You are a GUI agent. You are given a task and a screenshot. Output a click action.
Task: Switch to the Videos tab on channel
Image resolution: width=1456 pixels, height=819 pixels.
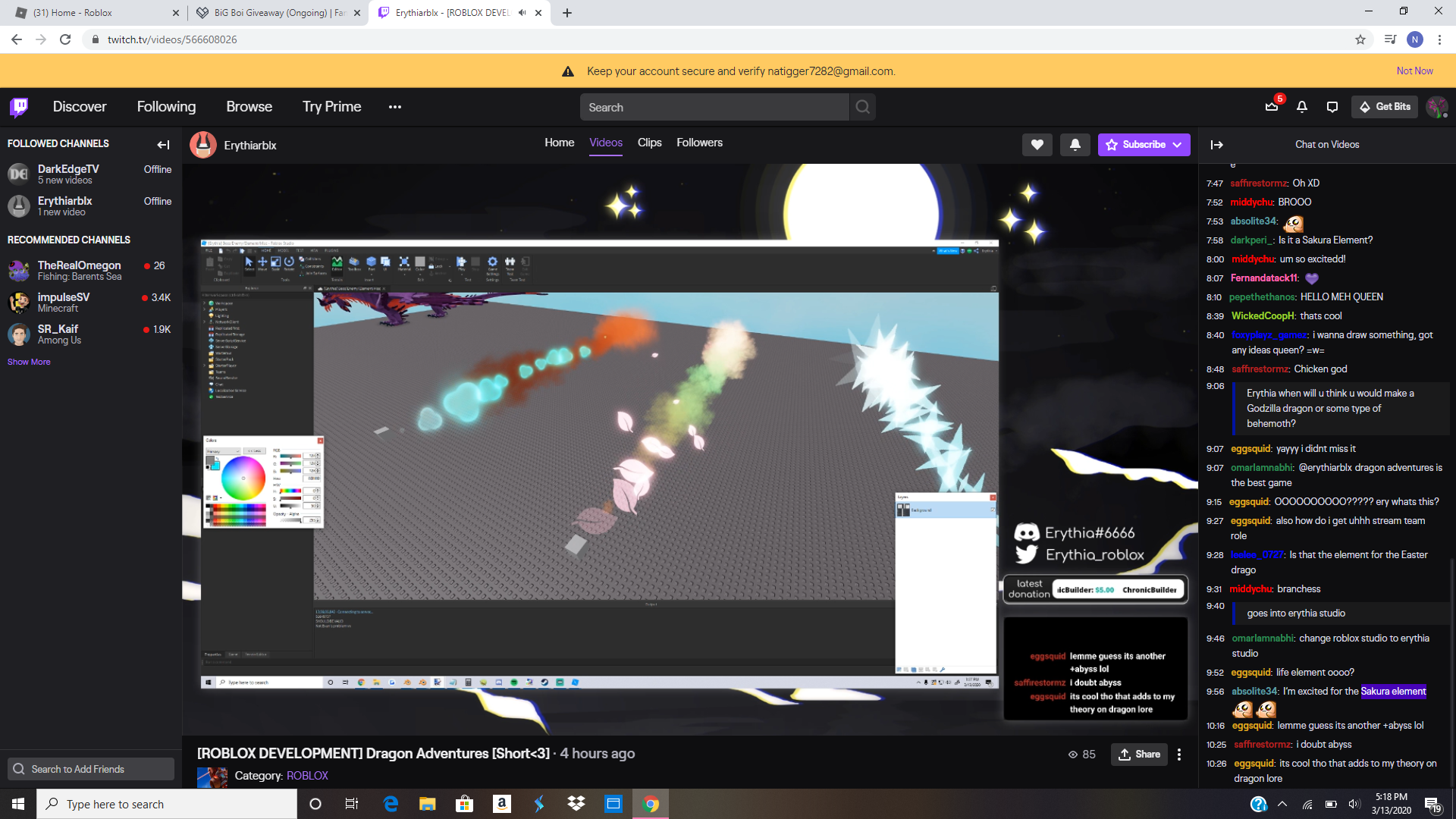click(605, 142)
